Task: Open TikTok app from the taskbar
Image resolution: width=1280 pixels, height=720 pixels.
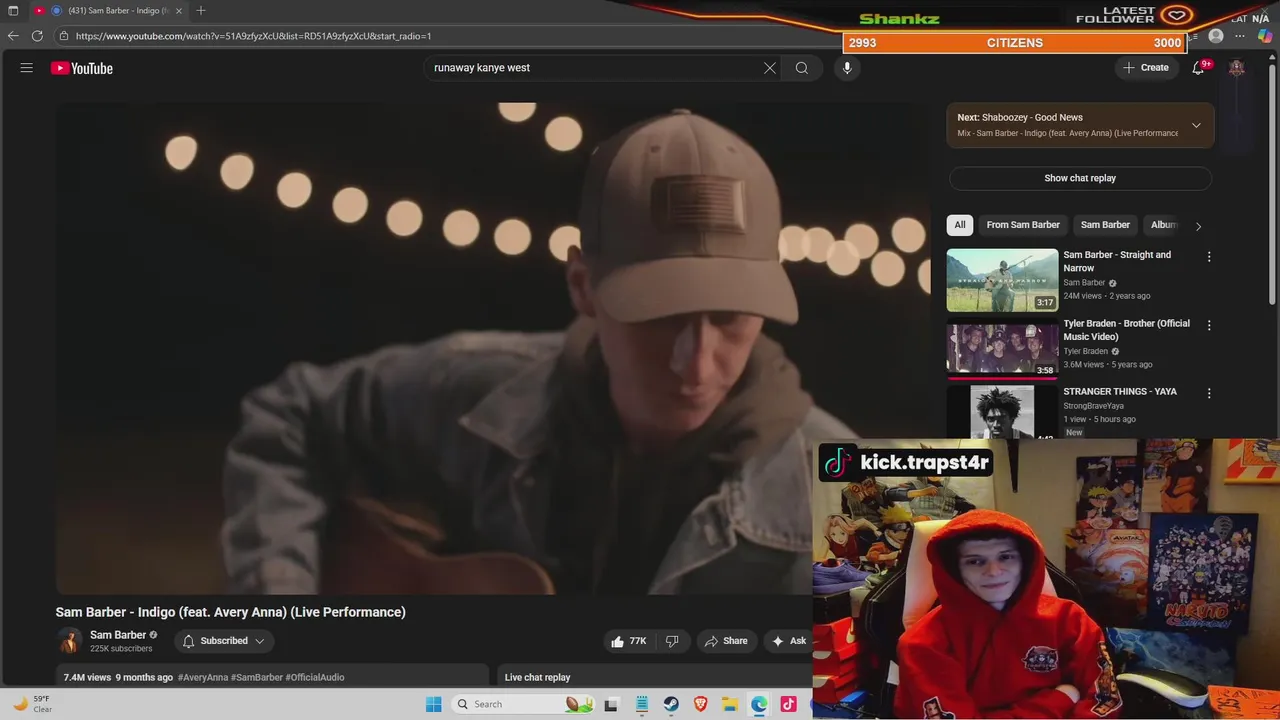Action: pyautogui.click(x=789, y=704)
